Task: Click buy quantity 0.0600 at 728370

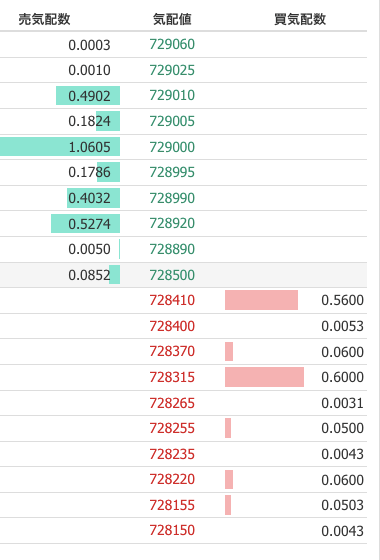Action: [342, 352]
